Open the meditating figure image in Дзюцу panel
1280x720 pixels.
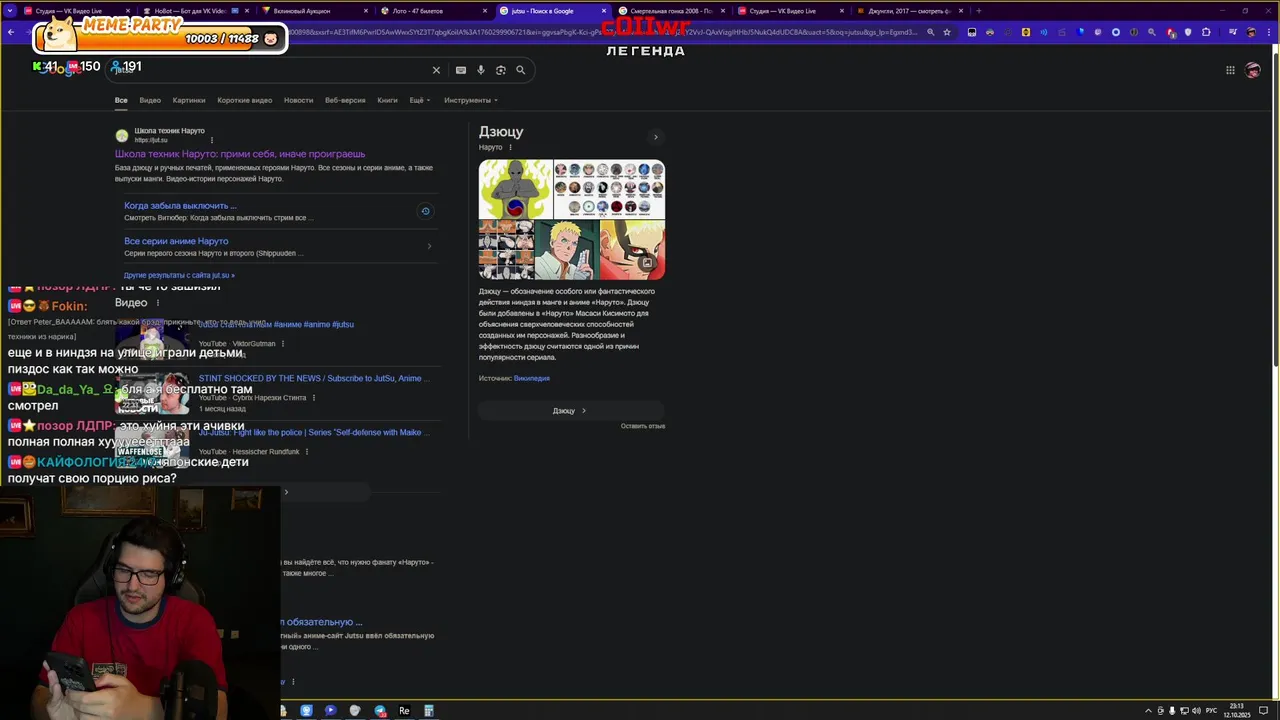tap(515, 189)
